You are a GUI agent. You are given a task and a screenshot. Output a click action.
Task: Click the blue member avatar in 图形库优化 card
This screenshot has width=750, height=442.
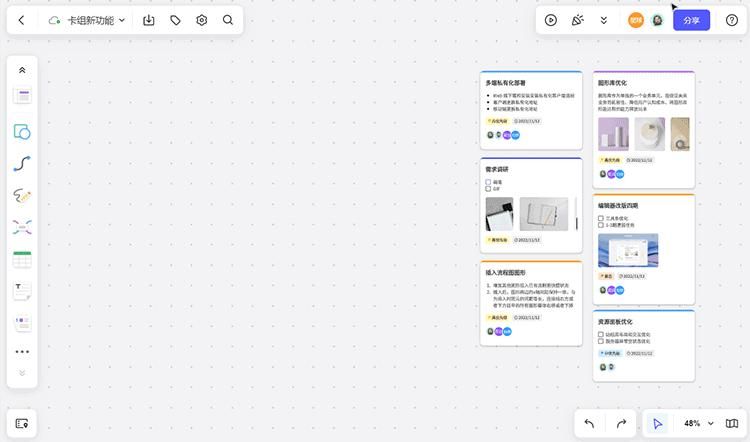620,174
